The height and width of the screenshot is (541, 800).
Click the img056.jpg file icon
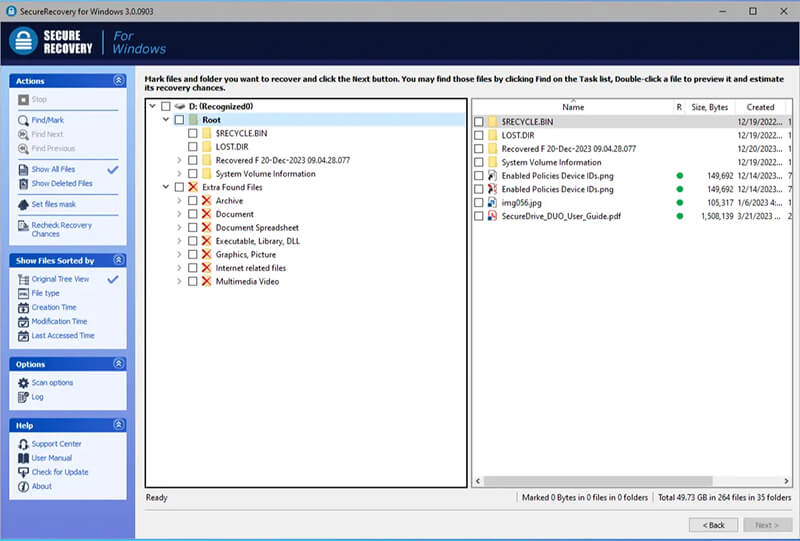[x=492, y=203]
